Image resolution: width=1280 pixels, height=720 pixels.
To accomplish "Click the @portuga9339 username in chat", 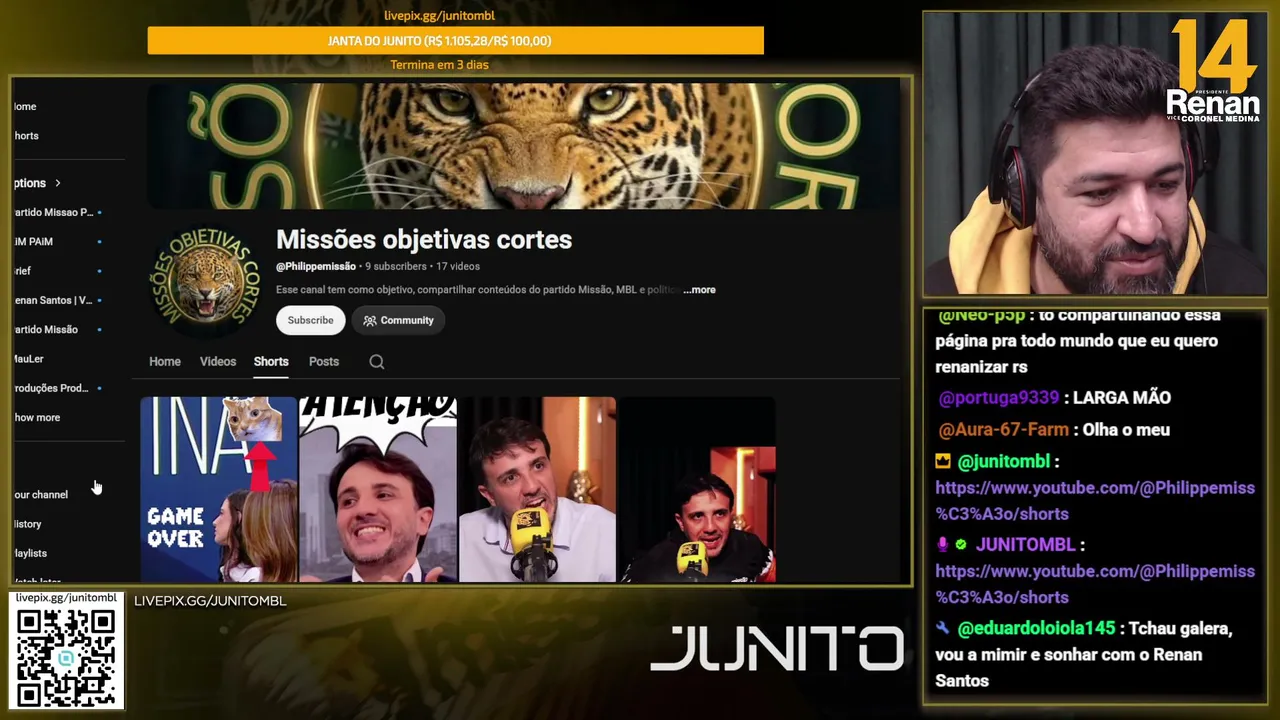I will tap(999, 398).
